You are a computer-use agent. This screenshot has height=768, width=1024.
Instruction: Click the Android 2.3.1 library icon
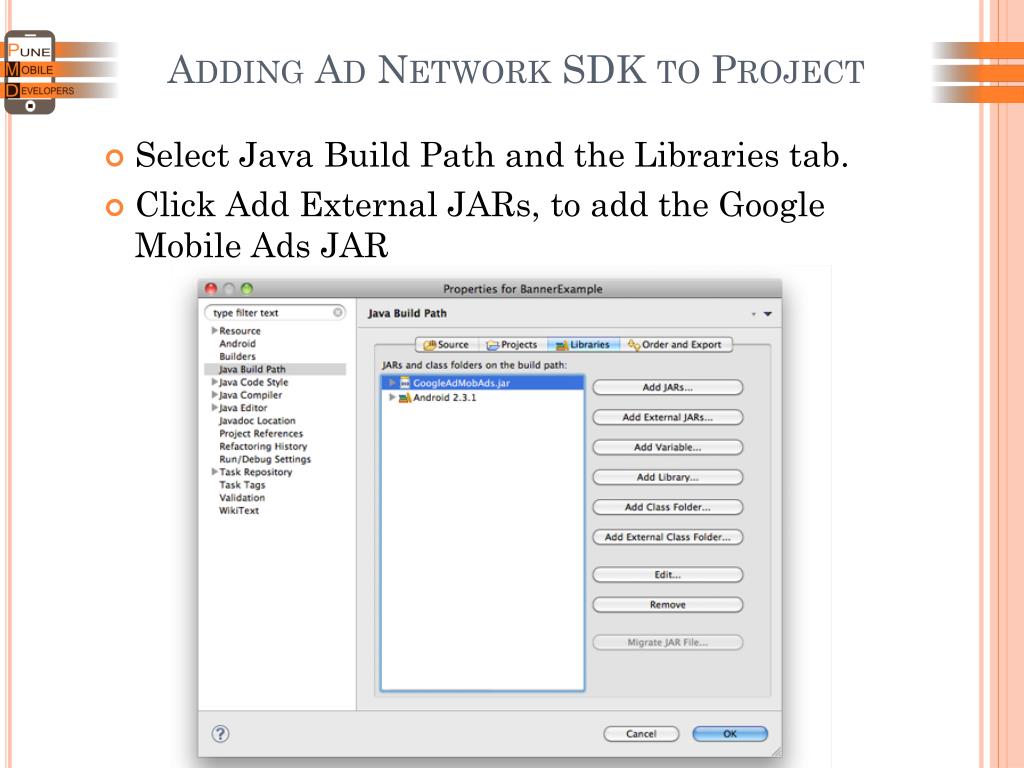(x=405, y=397)
